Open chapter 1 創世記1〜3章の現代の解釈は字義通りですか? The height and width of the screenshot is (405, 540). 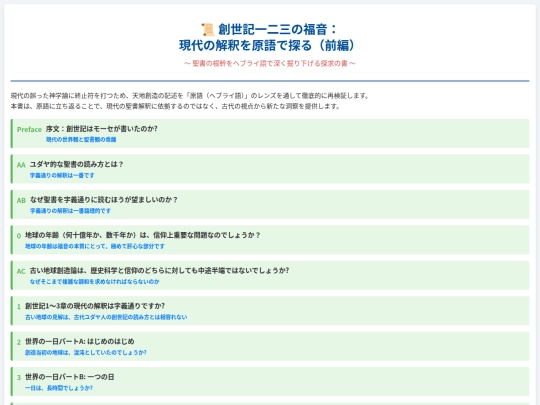pyautogui.click(x=95, y=306)
